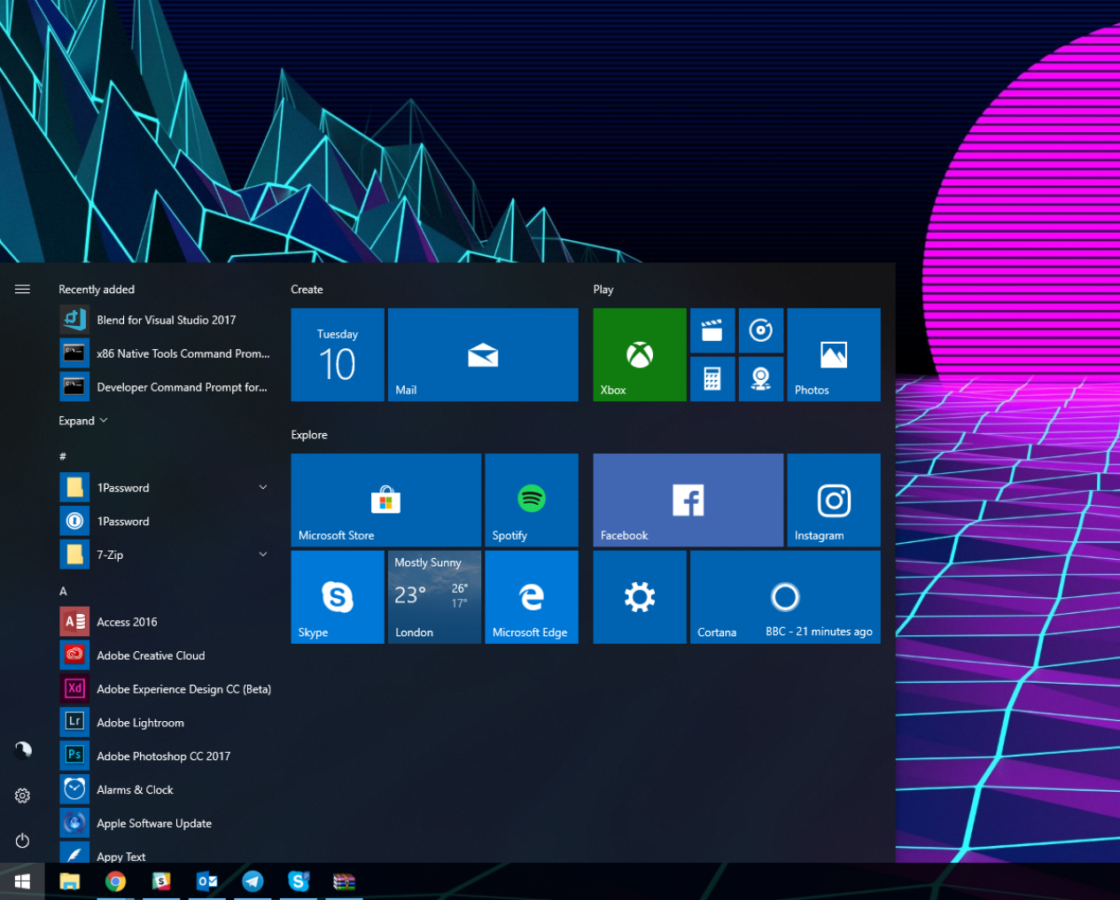Launch Groove Music from its tile
Screen dimensions: 1120x900
(761, 330)
